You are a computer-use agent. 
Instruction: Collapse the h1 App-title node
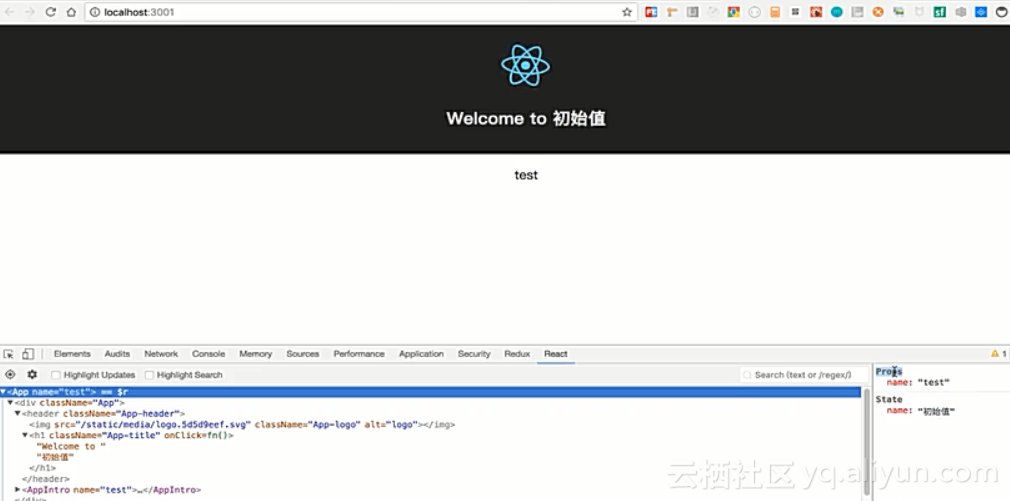(25, 435)
